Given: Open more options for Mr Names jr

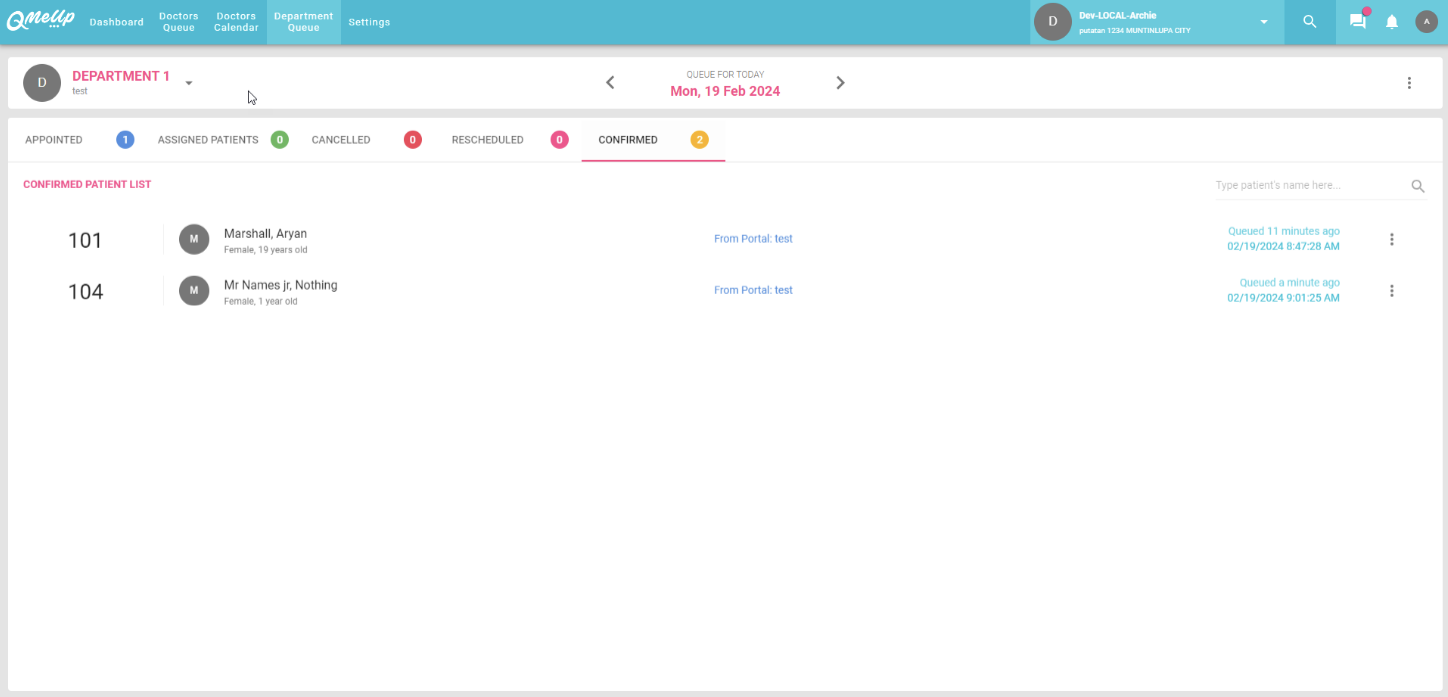Looking at the screenshot, I should (x=1391, y=291).
